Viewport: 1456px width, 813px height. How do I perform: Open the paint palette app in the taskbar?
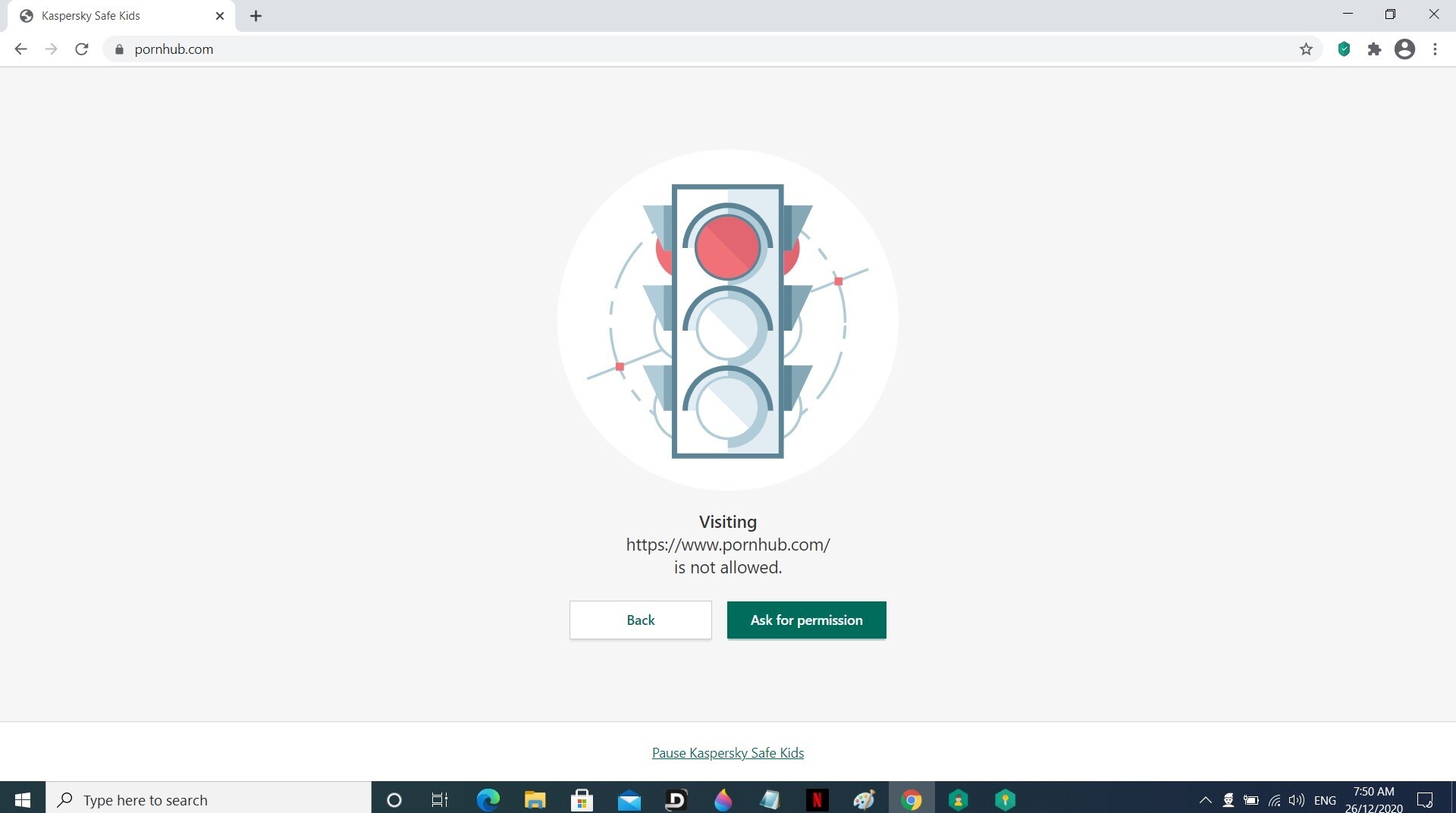[864, 799]
